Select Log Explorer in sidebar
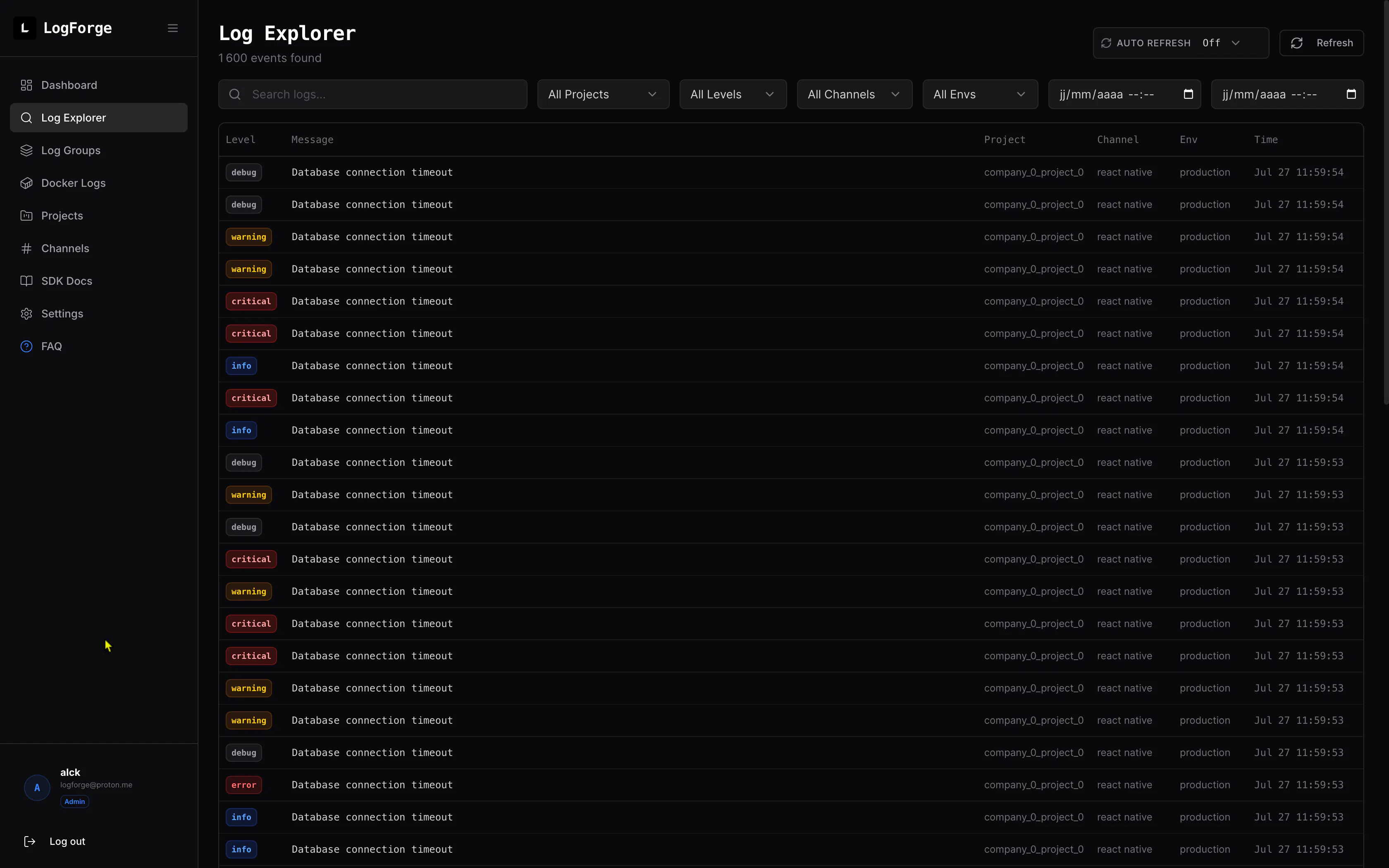Viewport: 1389px width, 868px height. pyautogui.click(x=99, y=118)
